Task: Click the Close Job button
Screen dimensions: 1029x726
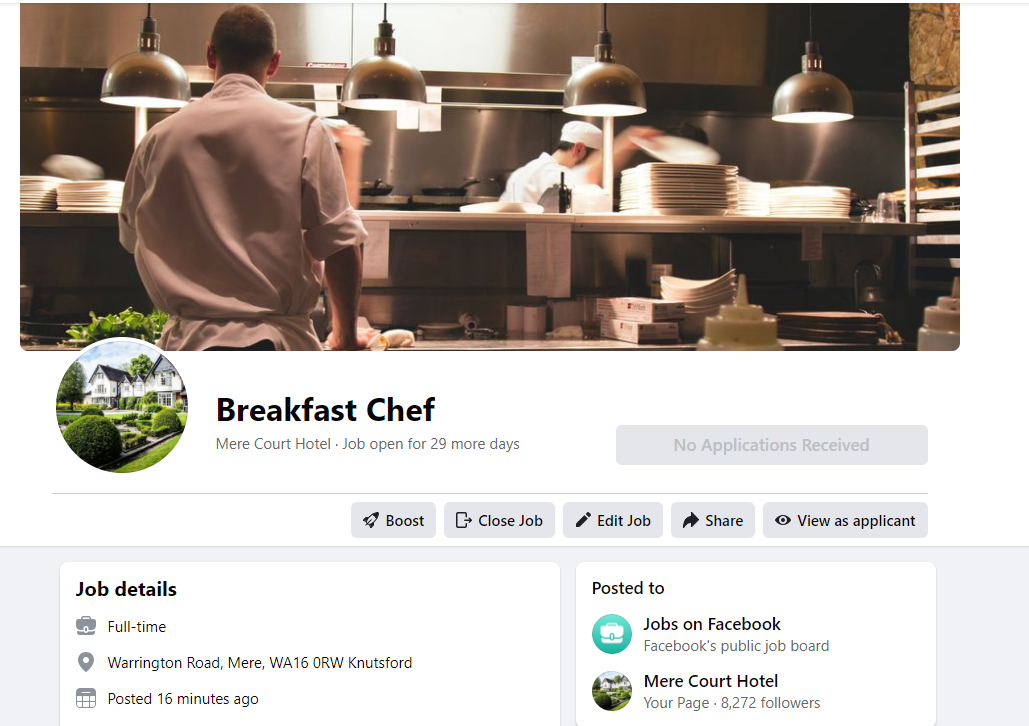Action: pyautogui.click(x=499, y=521)
